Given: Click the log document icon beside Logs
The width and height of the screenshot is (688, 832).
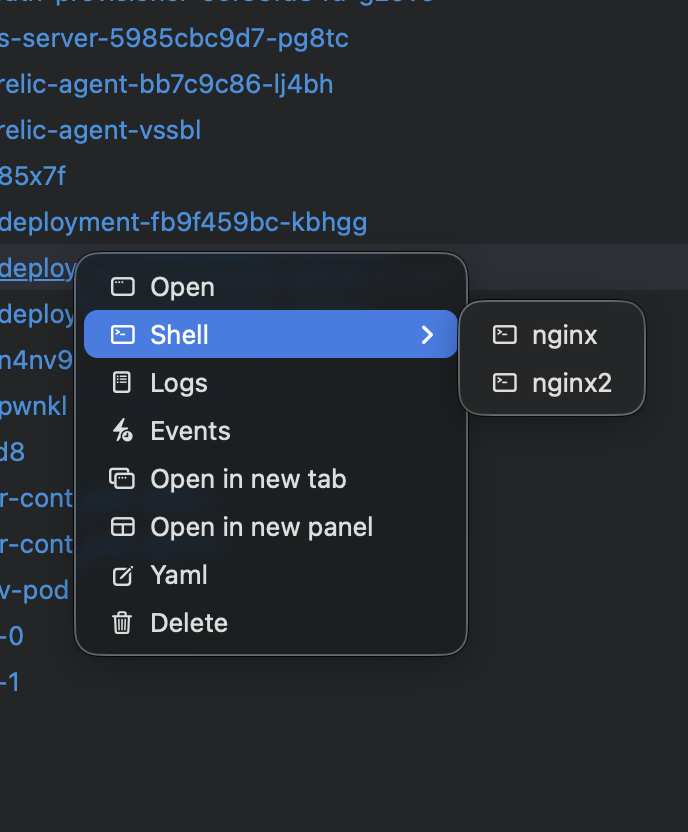Looking at the screenshot, I should click(x=121, y=382).
